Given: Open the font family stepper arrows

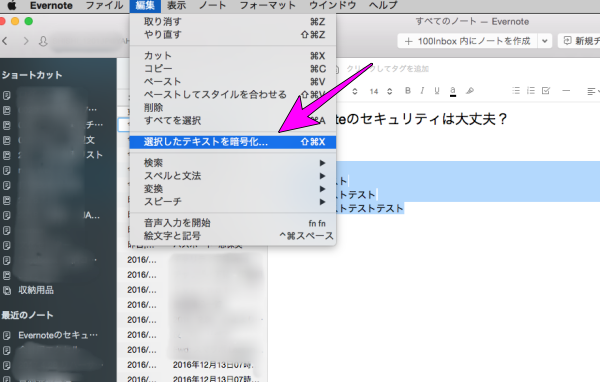Looking at the screenshot, I should [x=355, y=91].
